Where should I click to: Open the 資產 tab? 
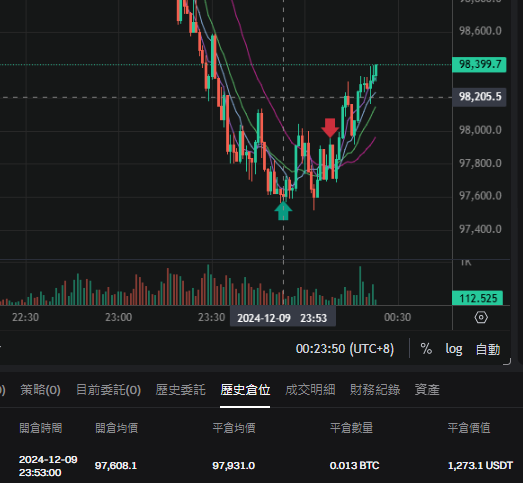427,390
